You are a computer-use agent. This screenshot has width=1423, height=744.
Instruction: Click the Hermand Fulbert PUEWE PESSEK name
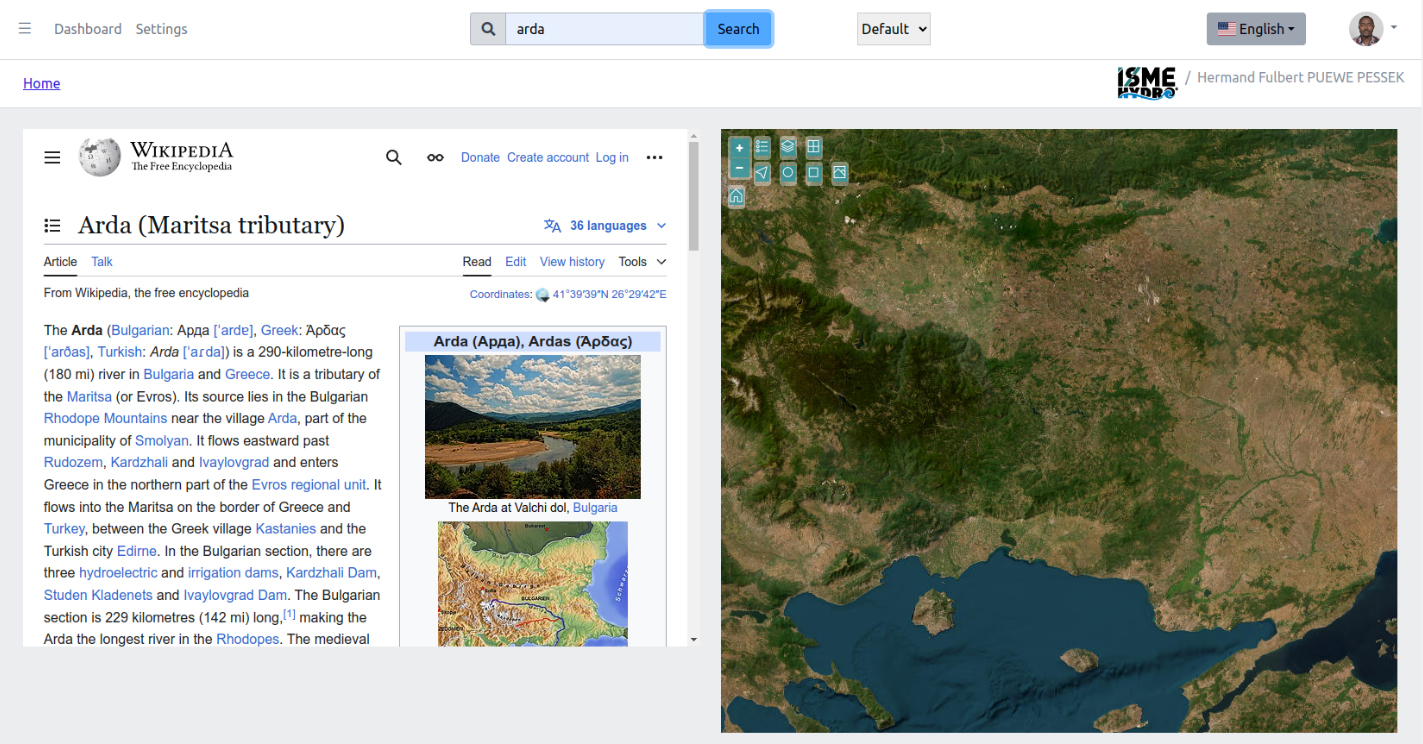[x=1300, y=77]
